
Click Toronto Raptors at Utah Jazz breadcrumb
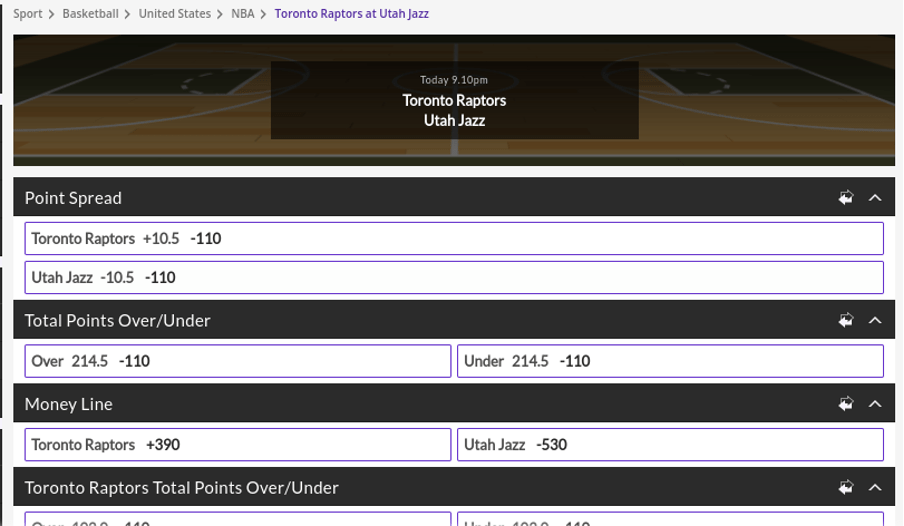(x=352, y=14)
